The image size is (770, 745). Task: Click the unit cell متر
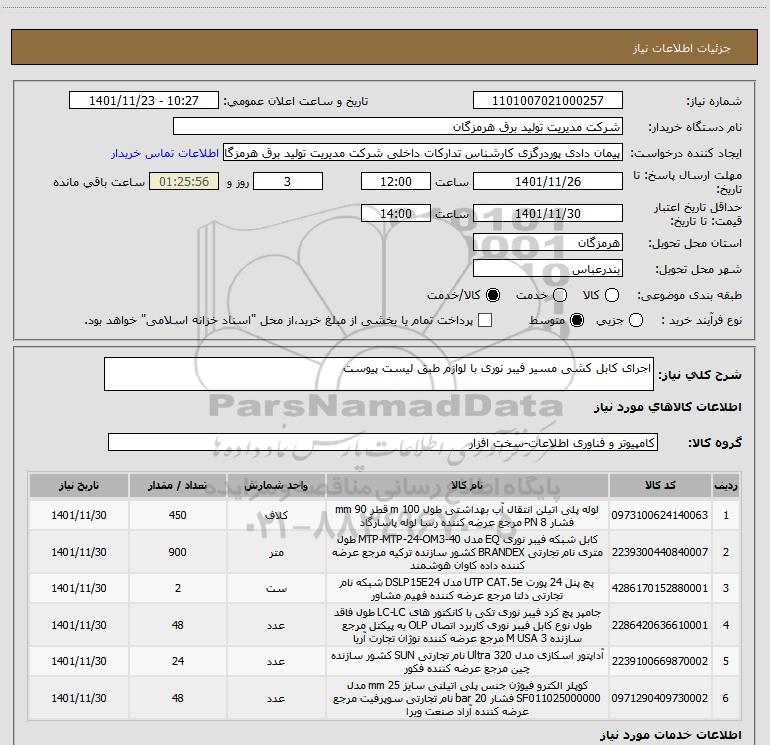click(x=276, y=552)
